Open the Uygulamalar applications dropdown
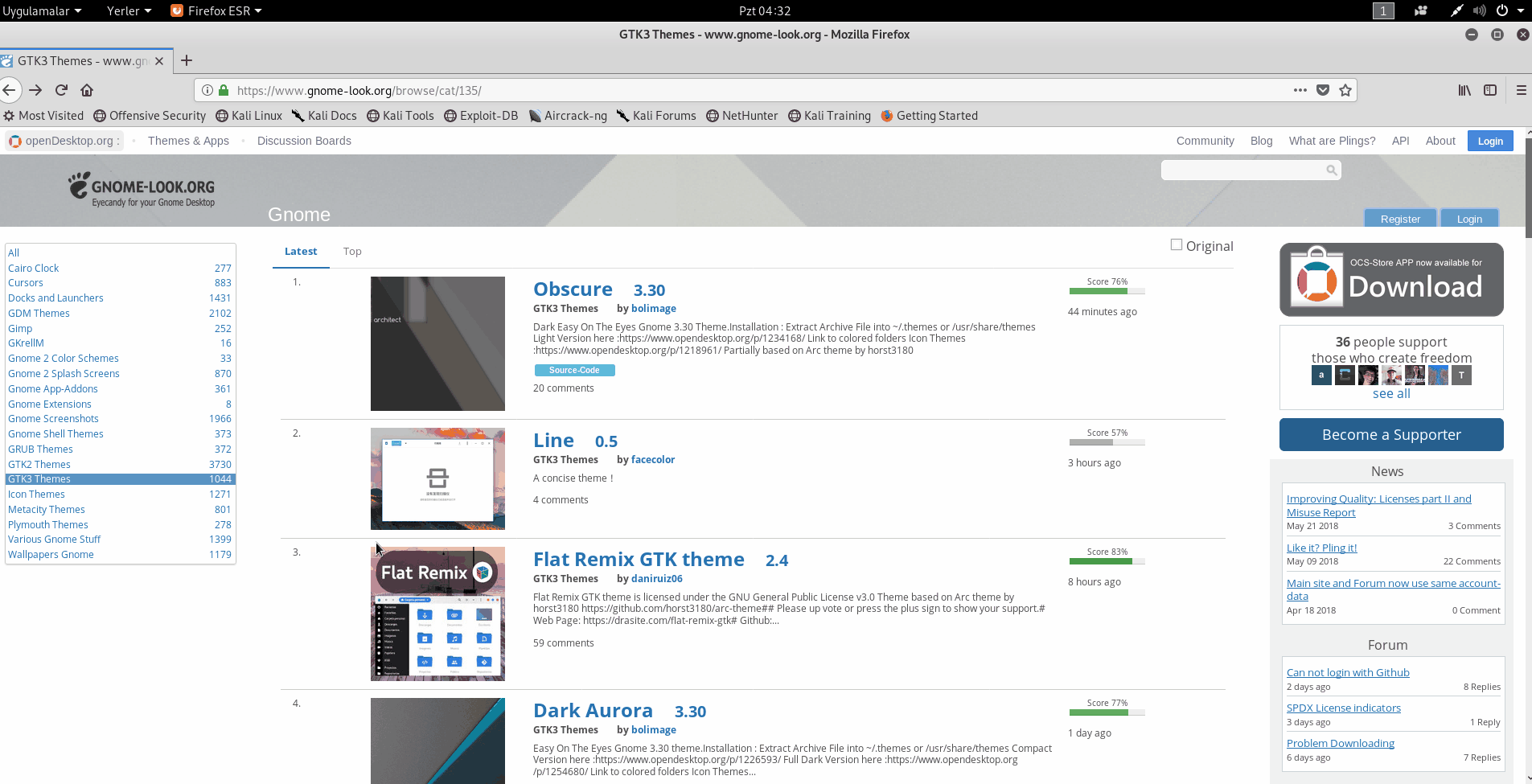The image size is (1532, 784). pos(42,10)
